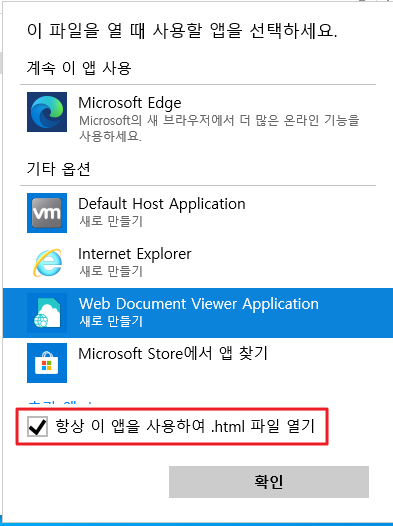This screenshot has height=526, width=393.
Task: Click 새로 만들기 under Default Host Application
Action: click(x=111, y=221)
